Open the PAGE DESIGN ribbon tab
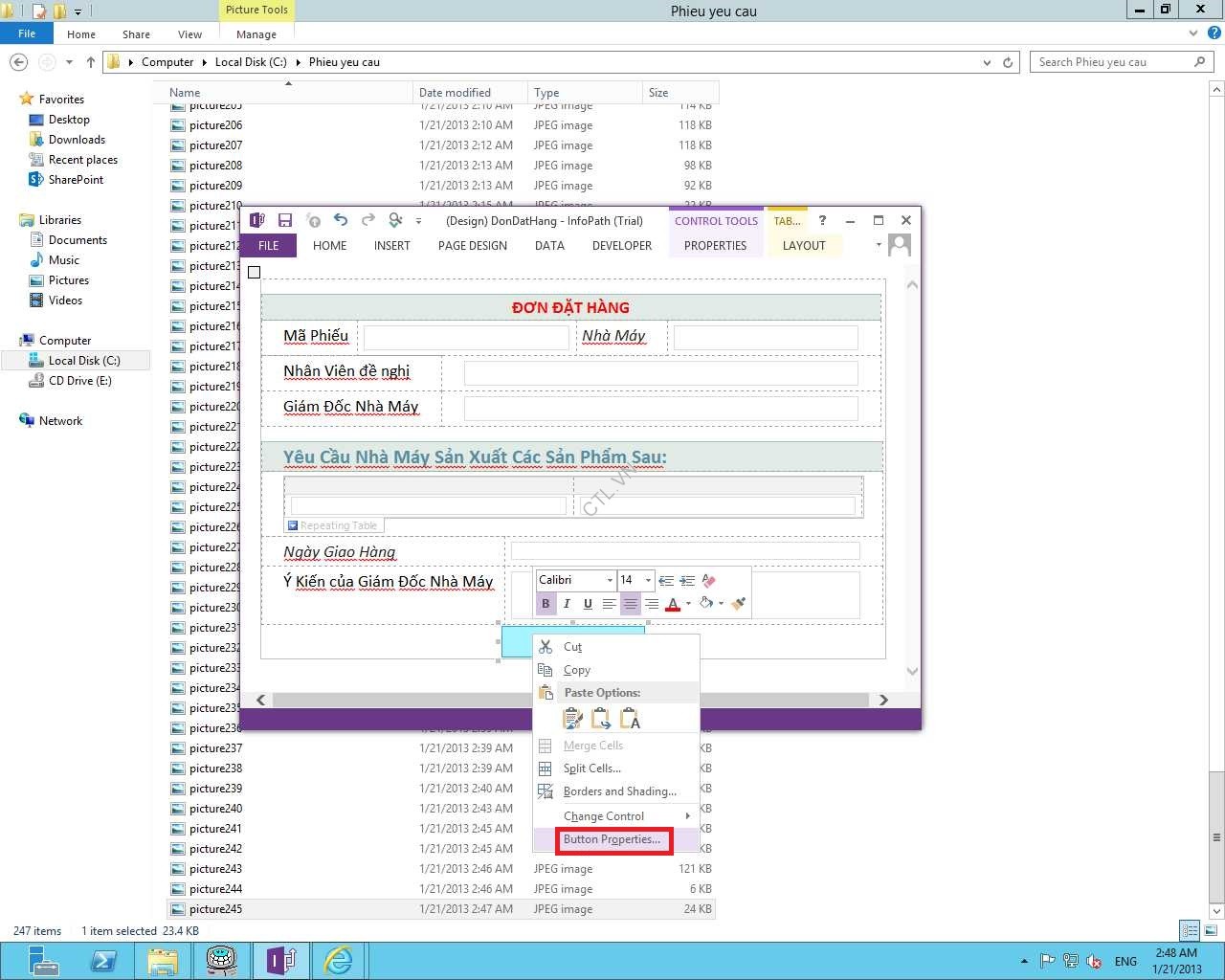 click(x=472, y=246)
